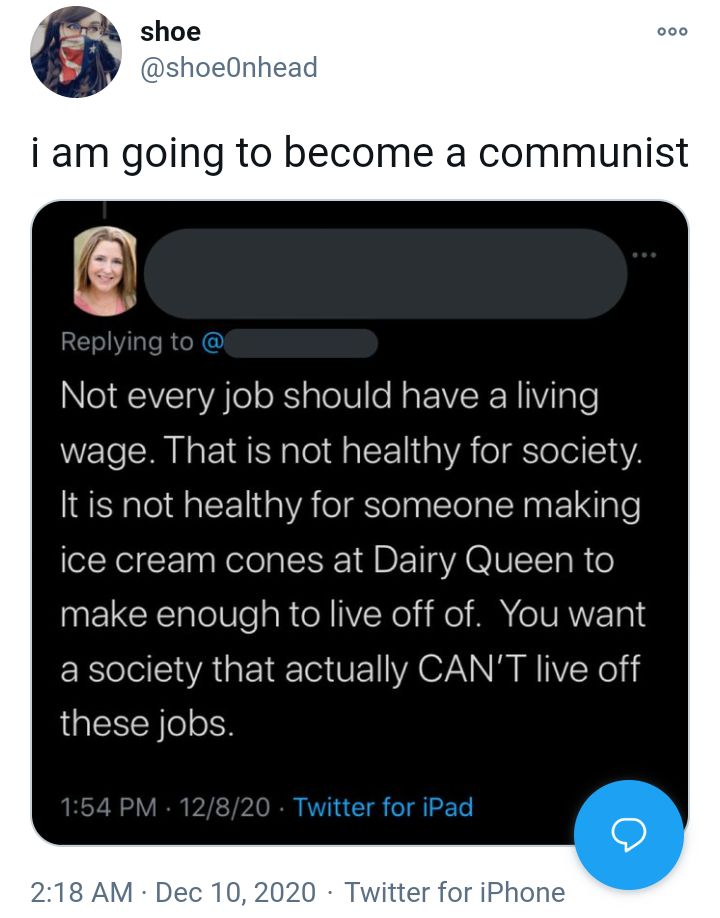View the quoted user's smiling woman avatar
Image resolution: width=720 pixels, height=918 pixels.
[105, 271]
